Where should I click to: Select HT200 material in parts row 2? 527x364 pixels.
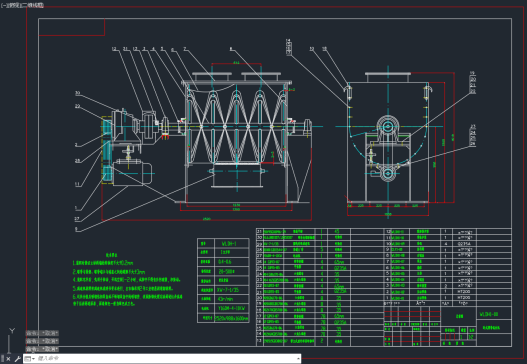pyautogui.click(x=464, y=291)
